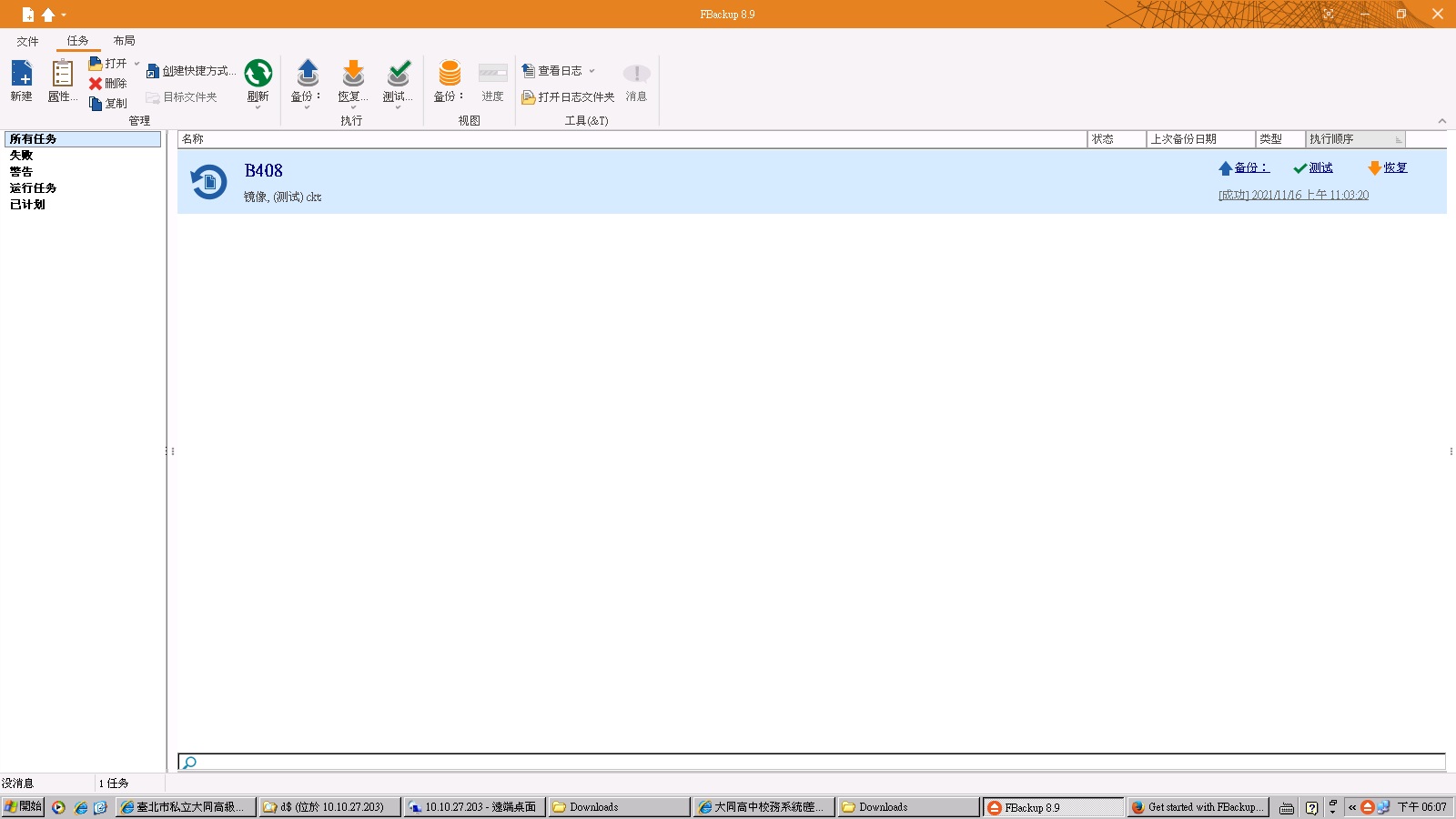Click the 沒消息 status bar entry
The height and width of the screenshot is (819, 1456).
click(18, 784)
